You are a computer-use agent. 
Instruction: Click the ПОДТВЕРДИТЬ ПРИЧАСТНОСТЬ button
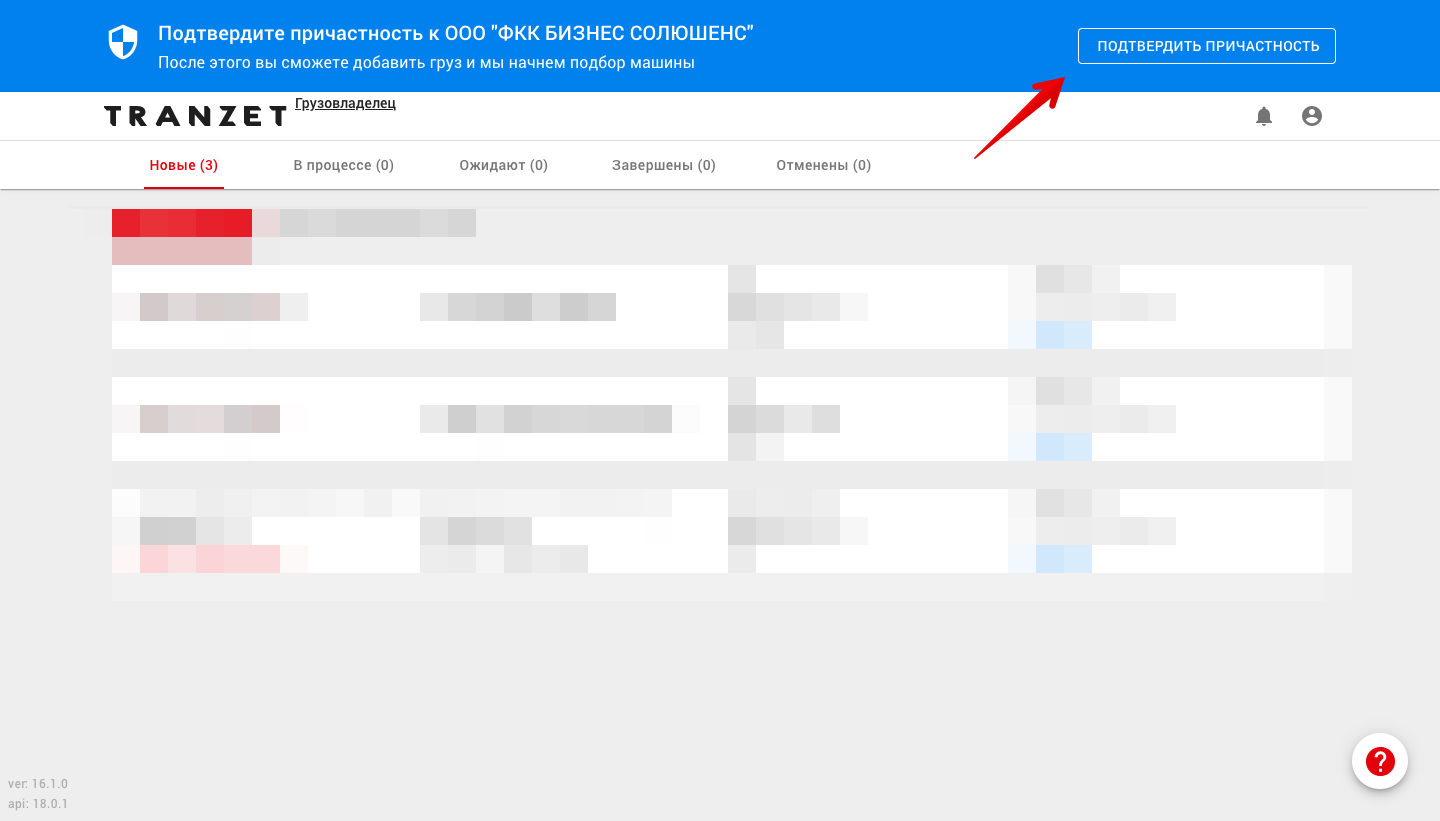(1206, 46)
